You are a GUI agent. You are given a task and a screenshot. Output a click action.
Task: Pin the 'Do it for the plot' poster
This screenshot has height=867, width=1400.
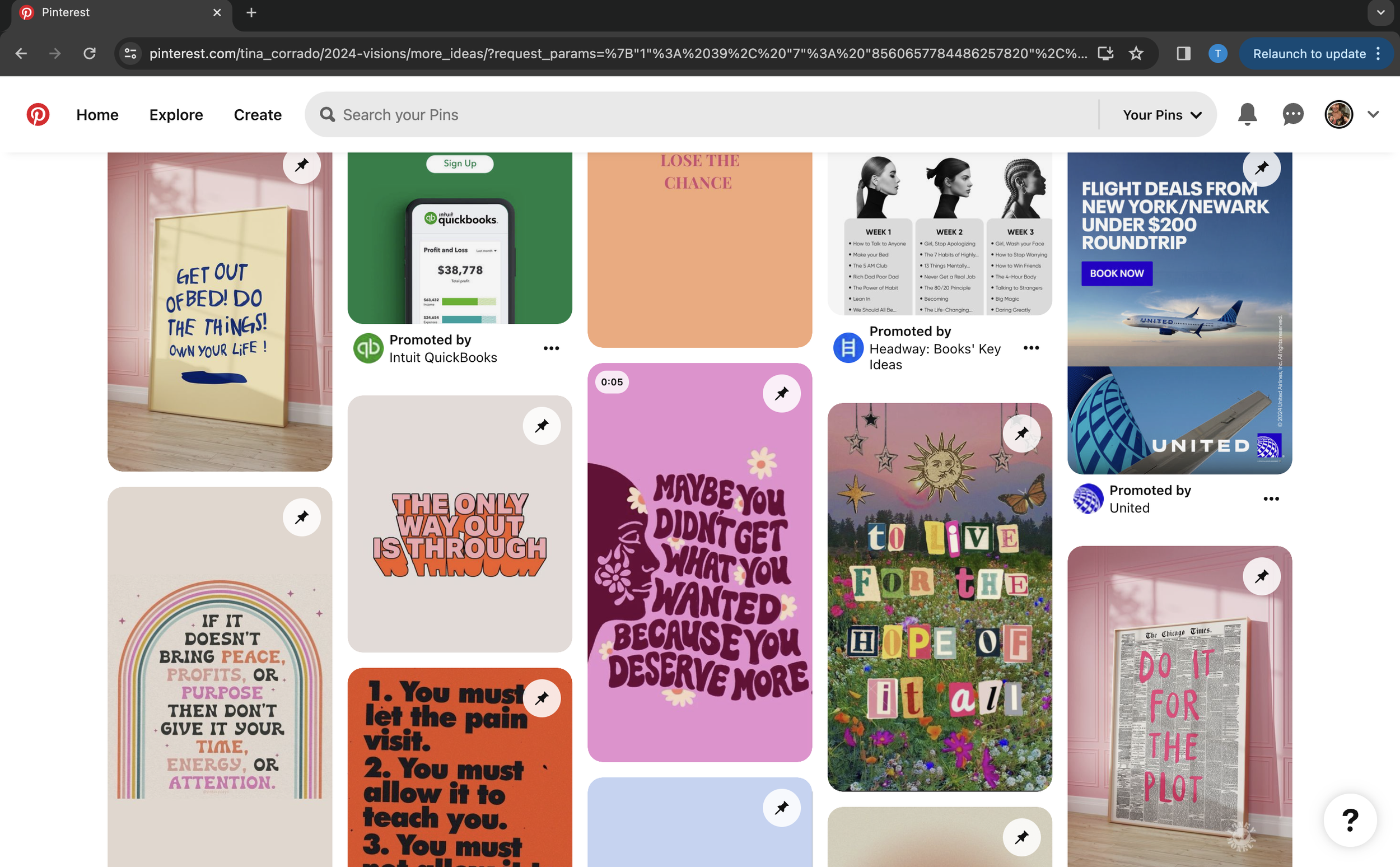pos(1261,576)
